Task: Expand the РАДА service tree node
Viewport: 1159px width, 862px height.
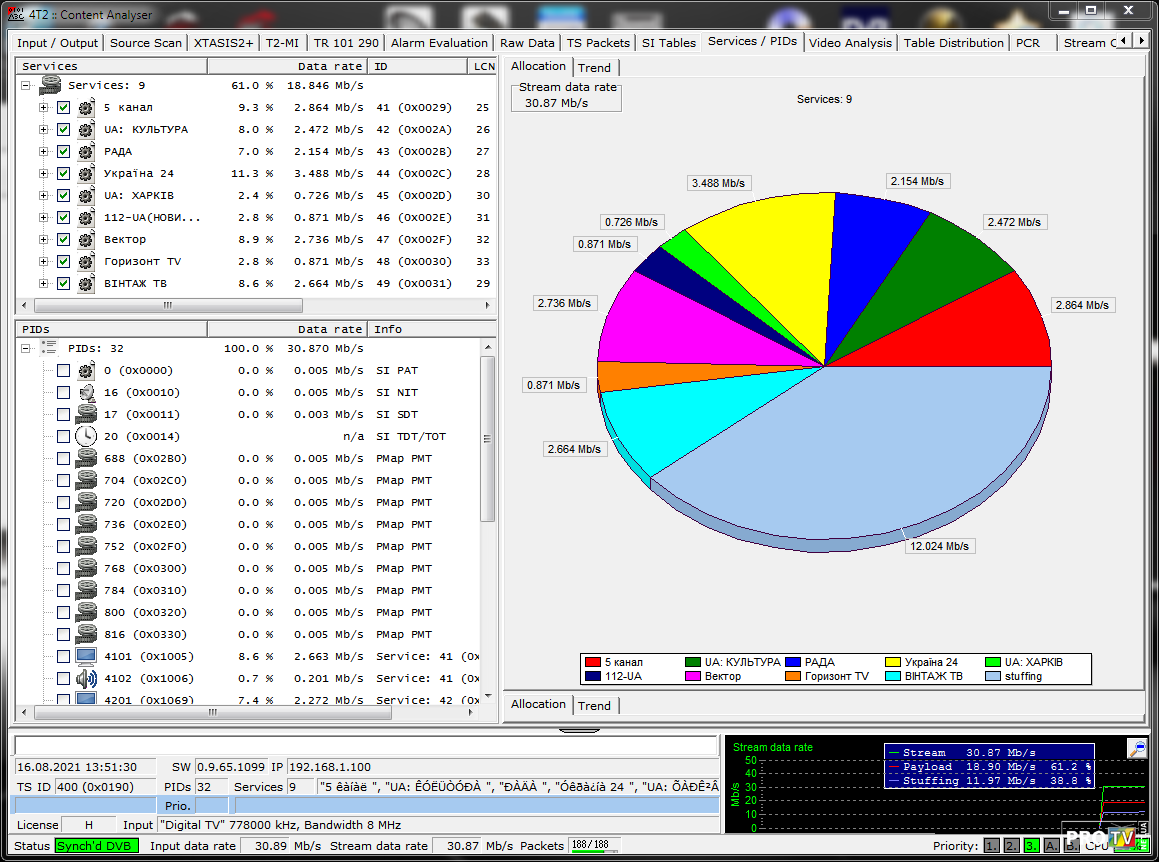Action: click(x=43, y=151)
